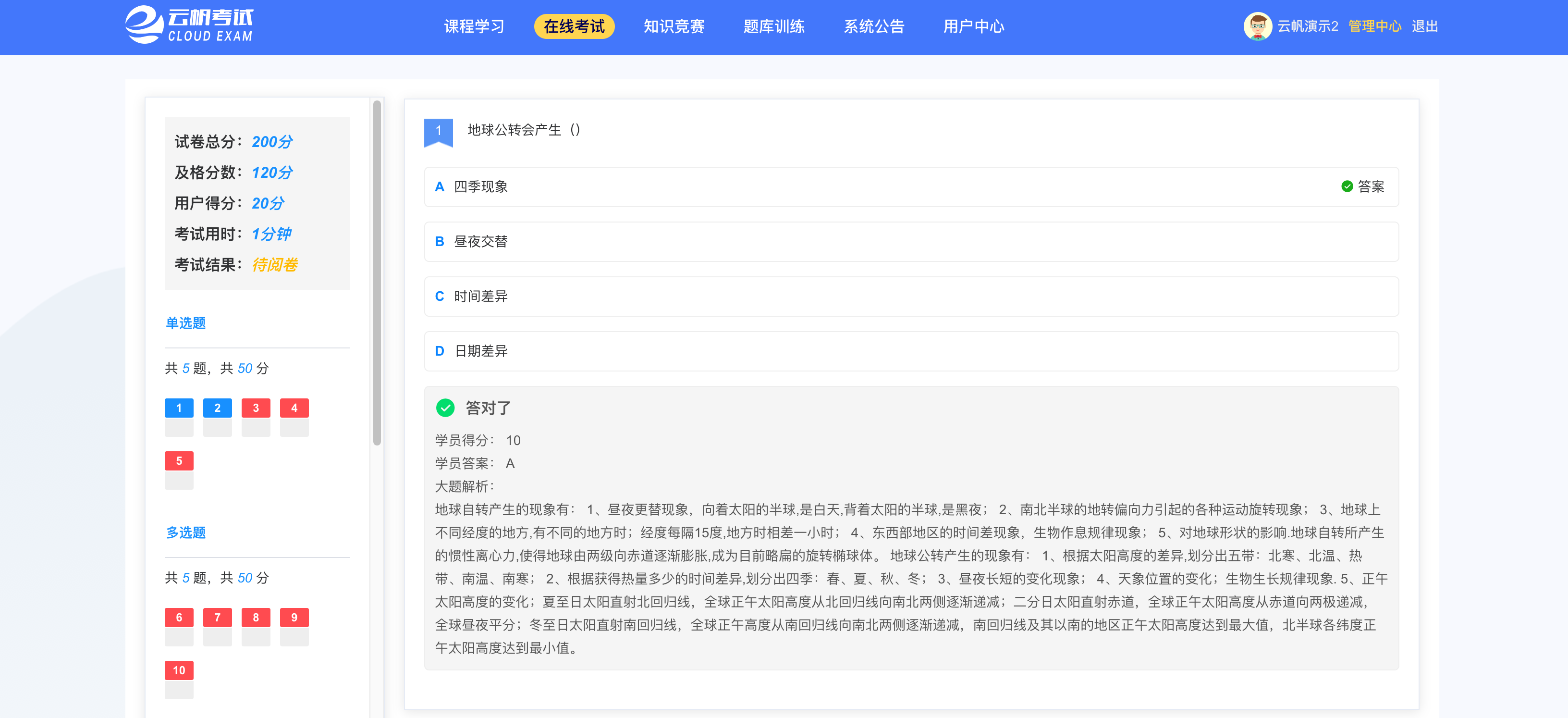Open the 课程学习 menu

click(474, 26)
